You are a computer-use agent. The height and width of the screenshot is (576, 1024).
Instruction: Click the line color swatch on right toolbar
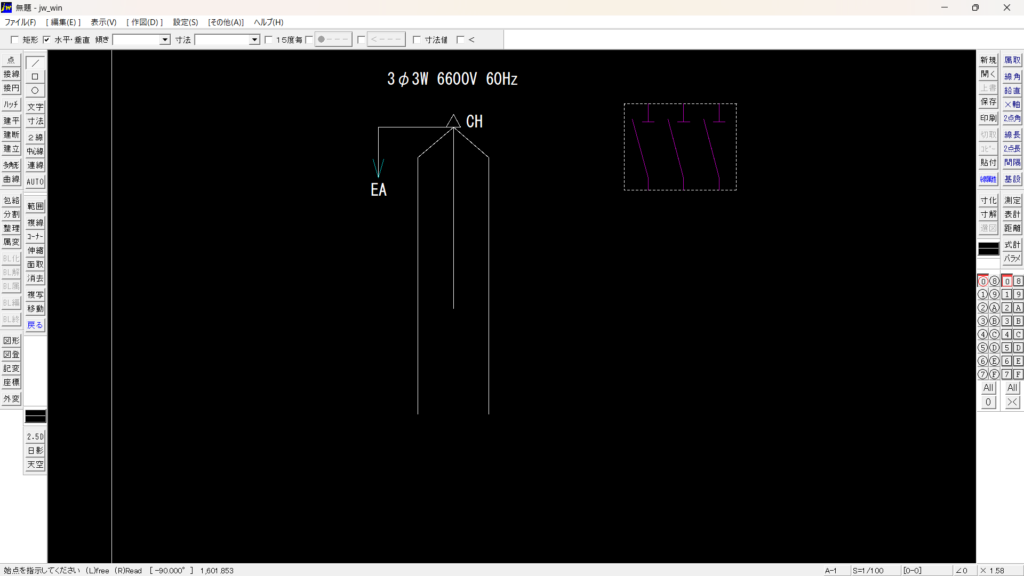988,248
